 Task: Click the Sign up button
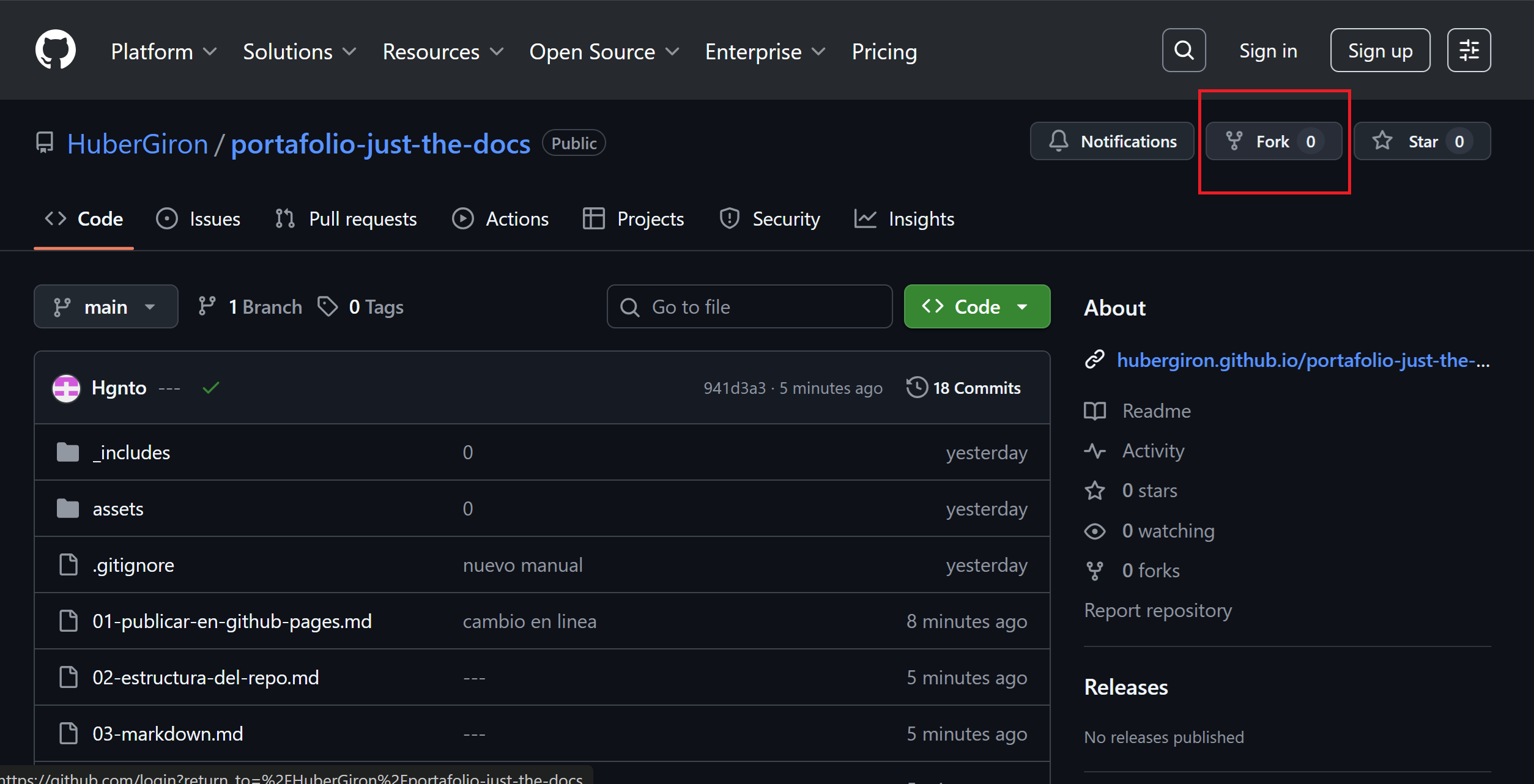click(1379, 51)
